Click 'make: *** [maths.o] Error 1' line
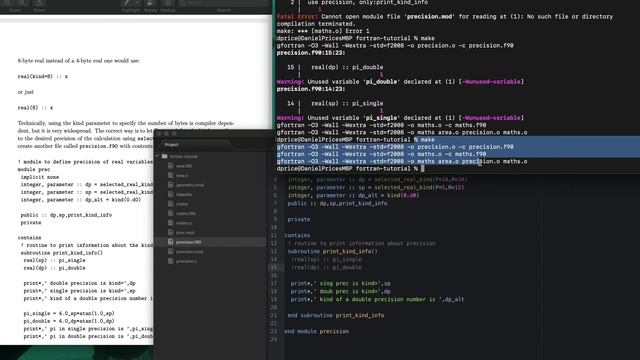This screenshot has height=360, width=640. pos(323,31)
